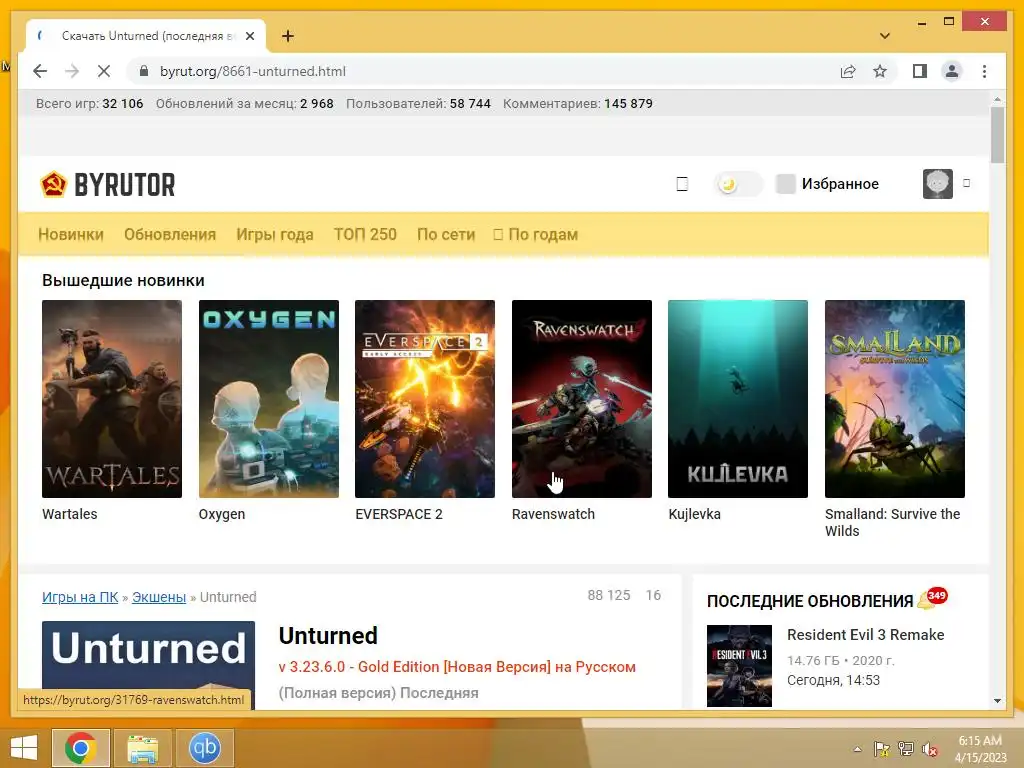Click the scrollbar down arrow
Screen dimensions: 1024x768
click(997, 701)
